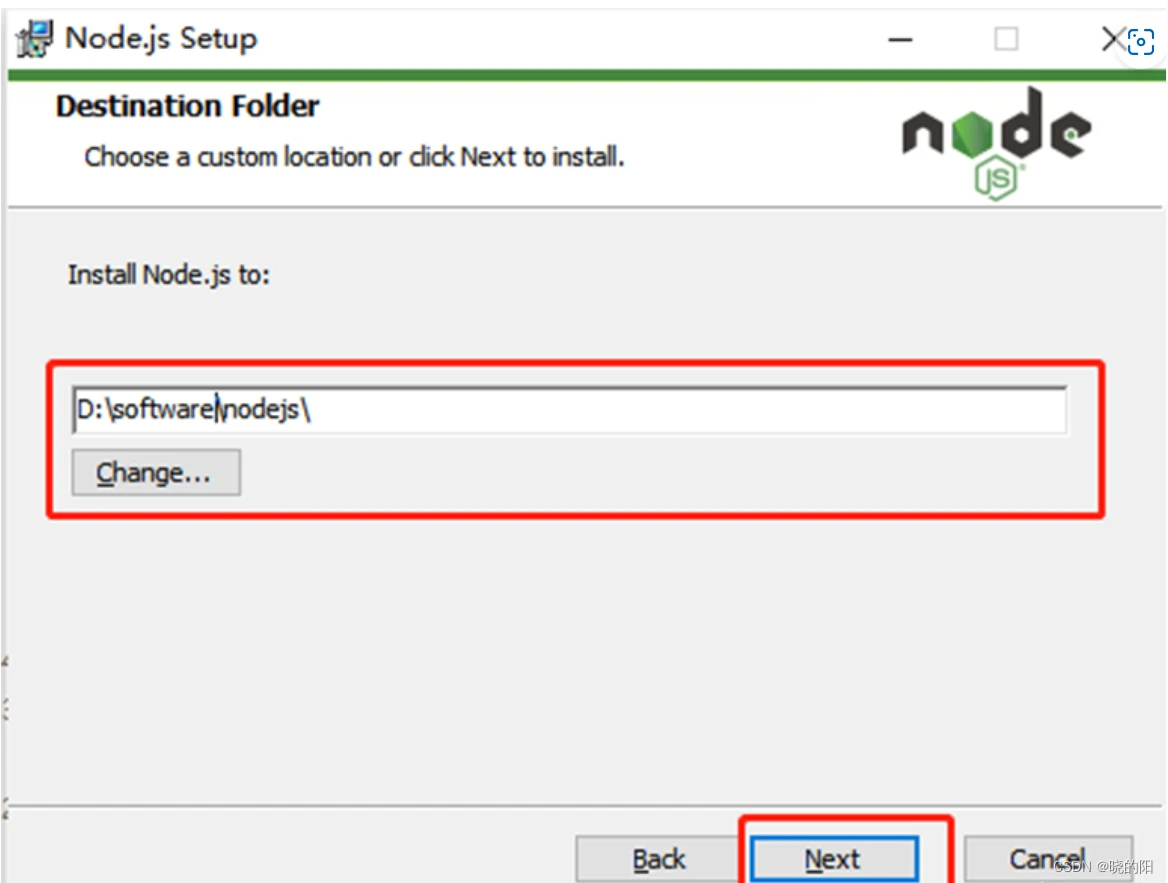Screen dimensions: 1168x883
Task: Click the Node.js Setup installer icon
Action: coord(34,39)
